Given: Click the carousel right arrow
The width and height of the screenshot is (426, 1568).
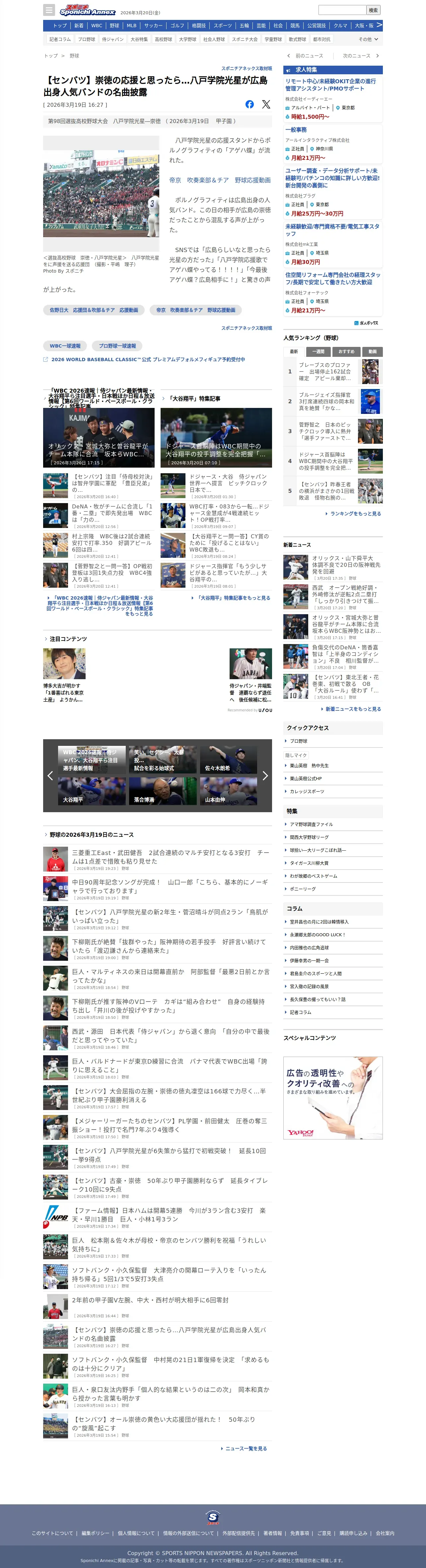Looking at the screenshot, I should pyautogui.click(x=265, y=775).
